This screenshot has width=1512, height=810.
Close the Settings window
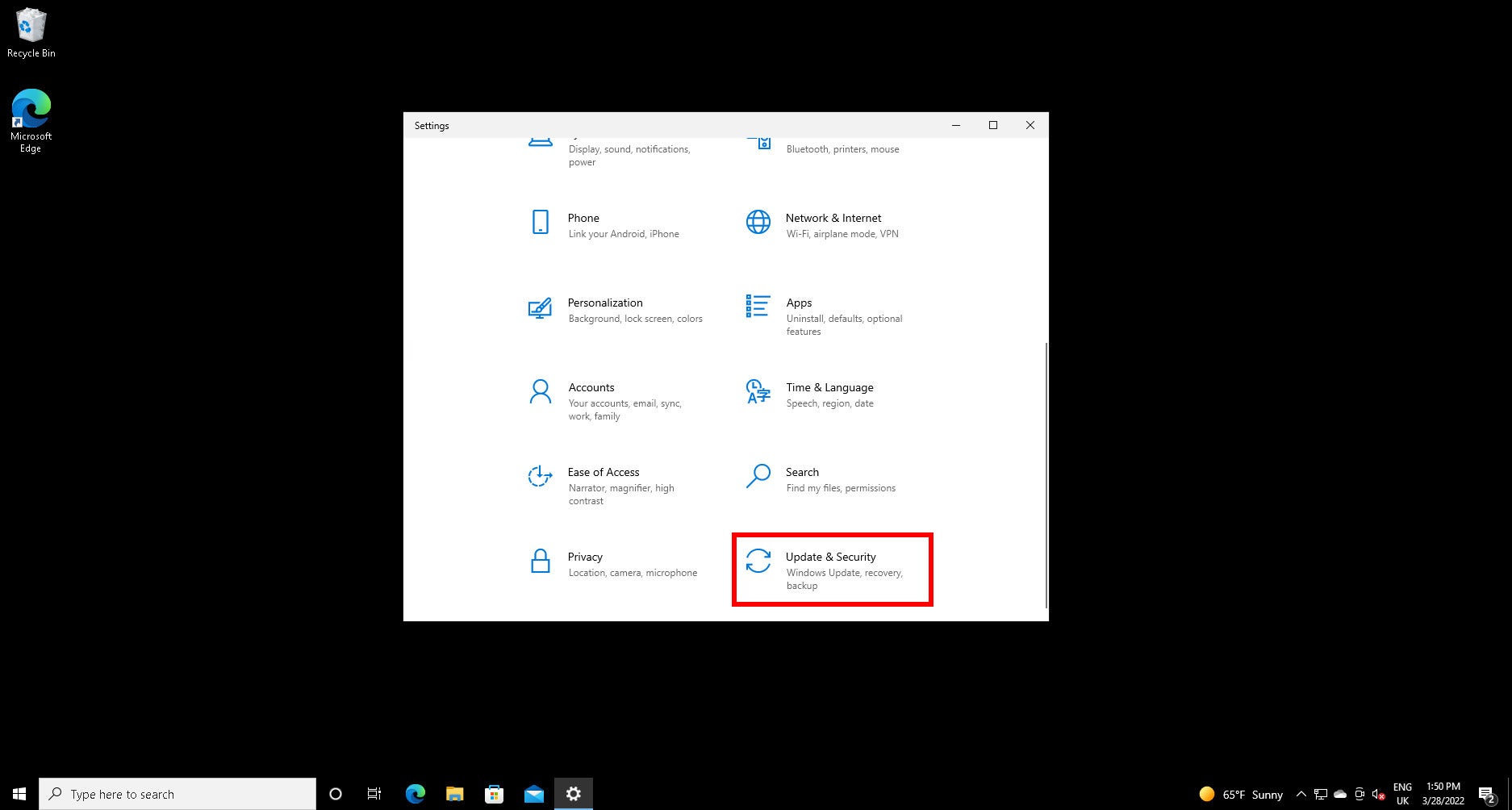(1030, 125)
